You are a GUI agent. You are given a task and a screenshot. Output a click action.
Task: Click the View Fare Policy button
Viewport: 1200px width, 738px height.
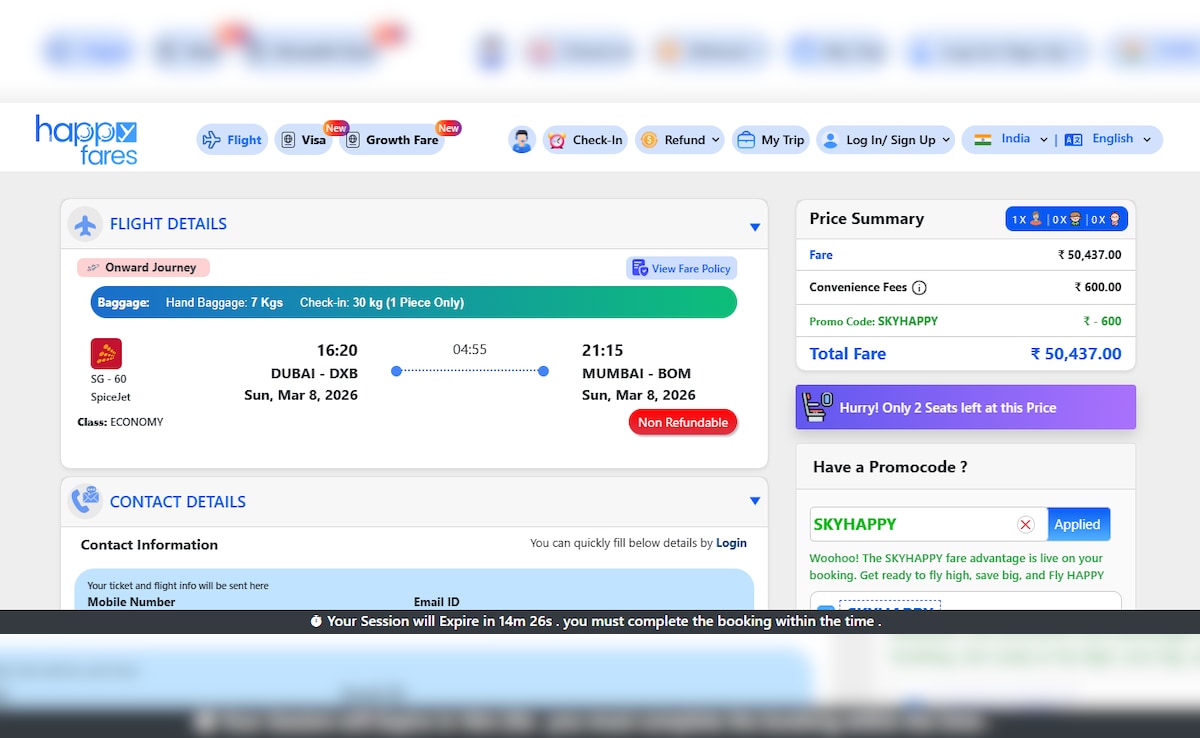pos(681,268)
